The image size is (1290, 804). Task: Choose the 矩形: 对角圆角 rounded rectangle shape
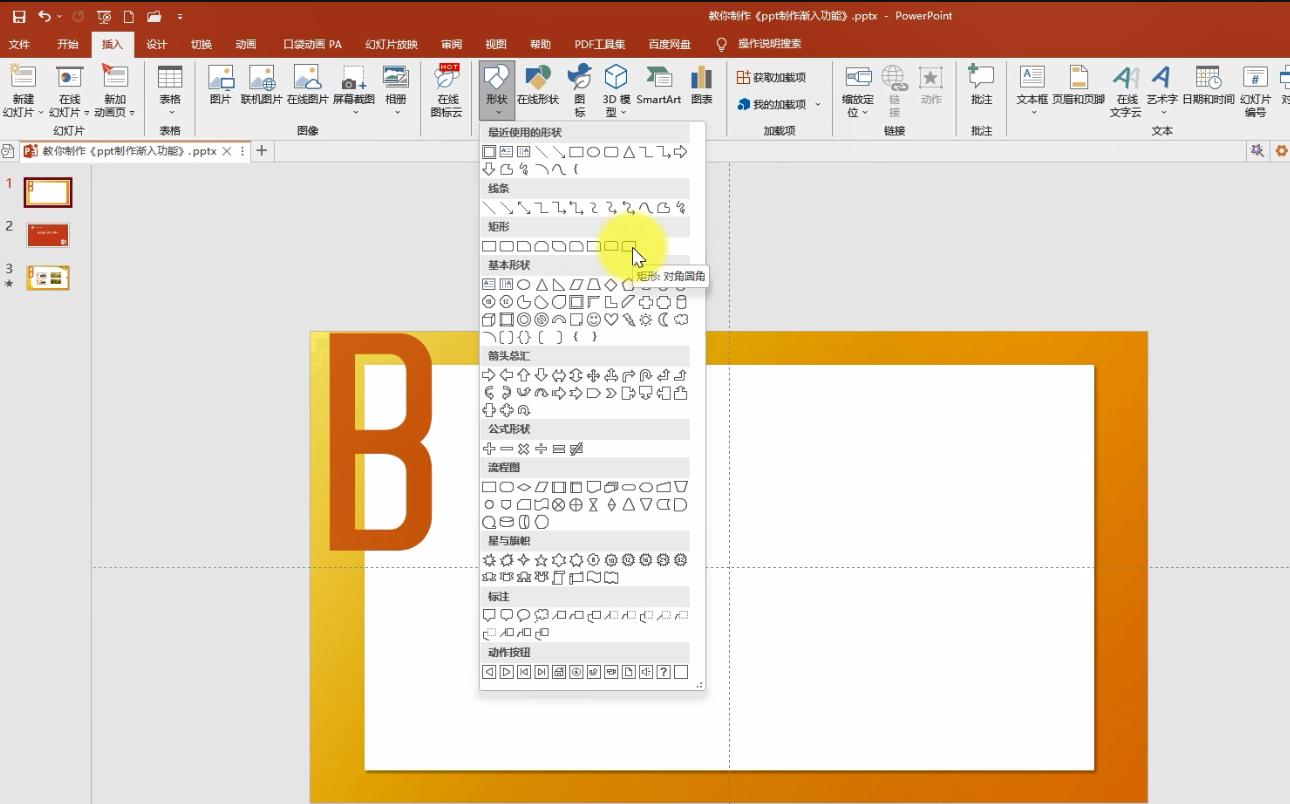630,246
